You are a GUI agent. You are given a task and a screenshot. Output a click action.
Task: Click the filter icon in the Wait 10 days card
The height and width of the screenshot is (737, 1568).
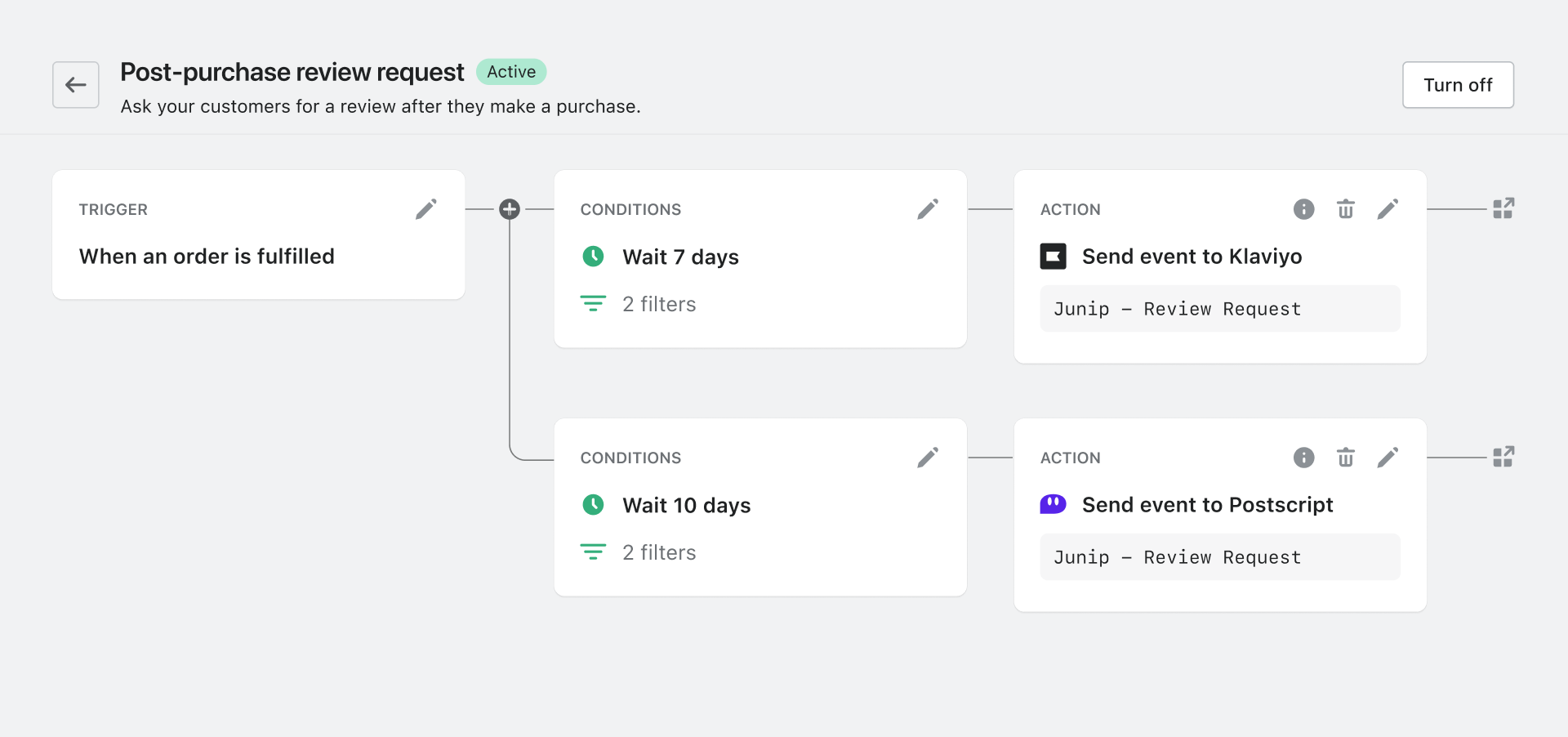(x=593, y=552)
